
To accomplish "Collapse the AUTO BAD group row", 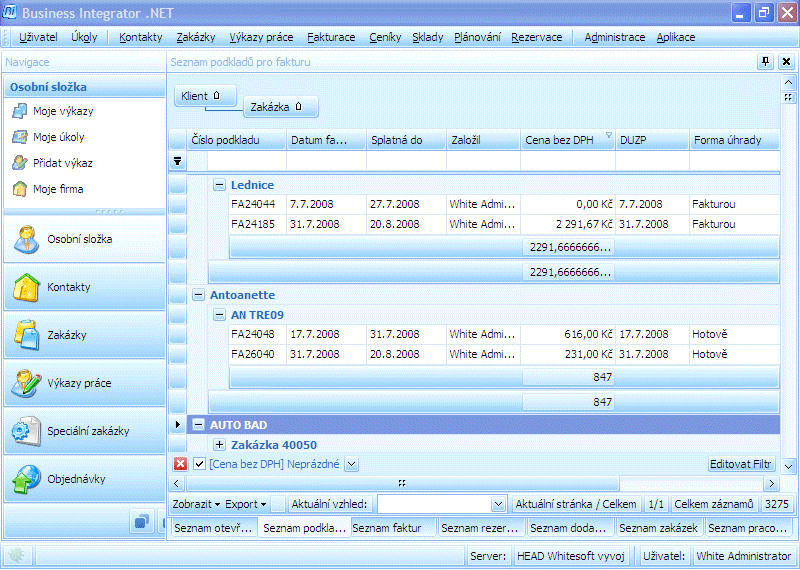I will [x=198, y=425].
